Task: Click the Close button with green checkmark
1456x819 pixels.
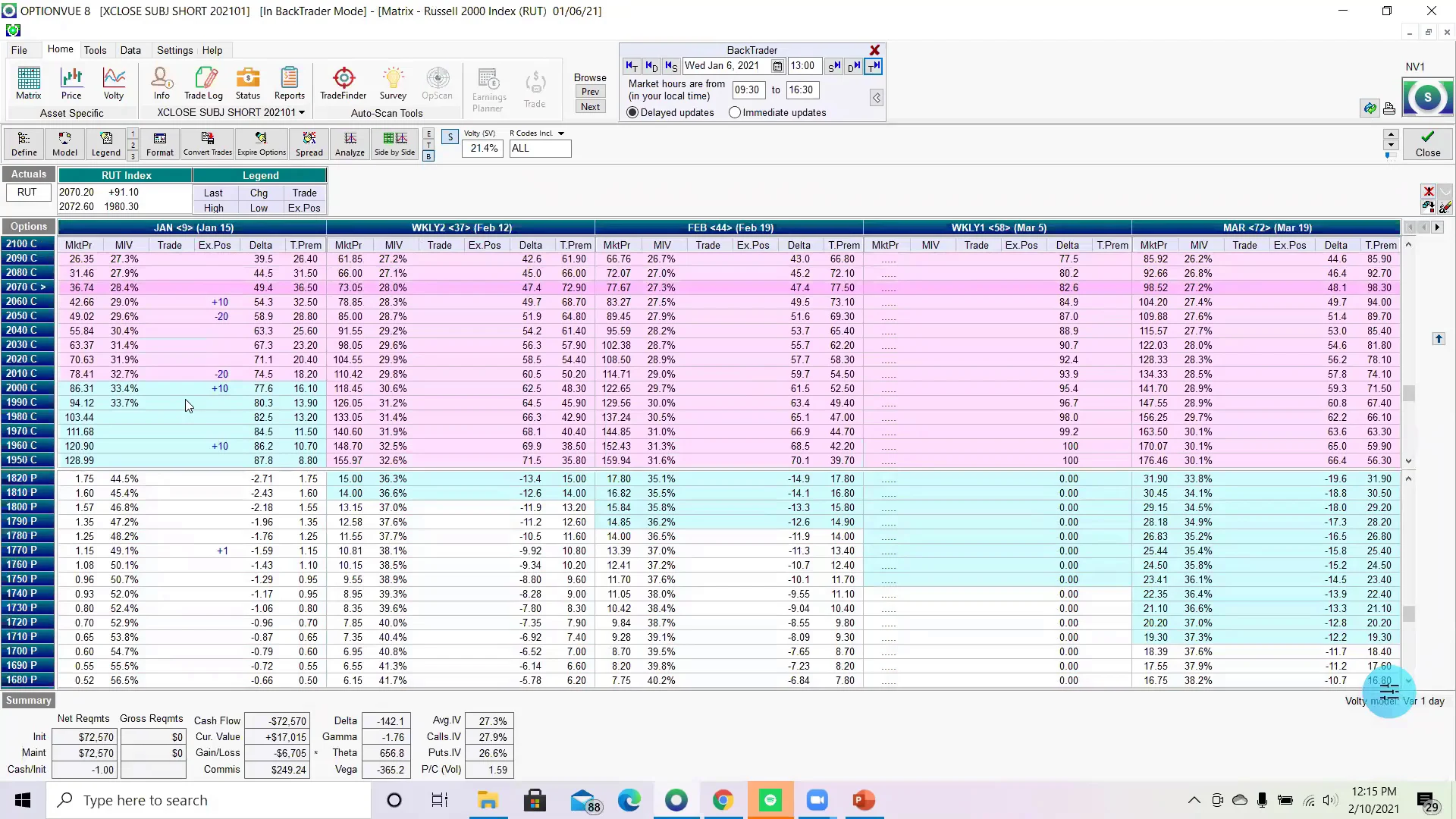Action: (1428, 143)
